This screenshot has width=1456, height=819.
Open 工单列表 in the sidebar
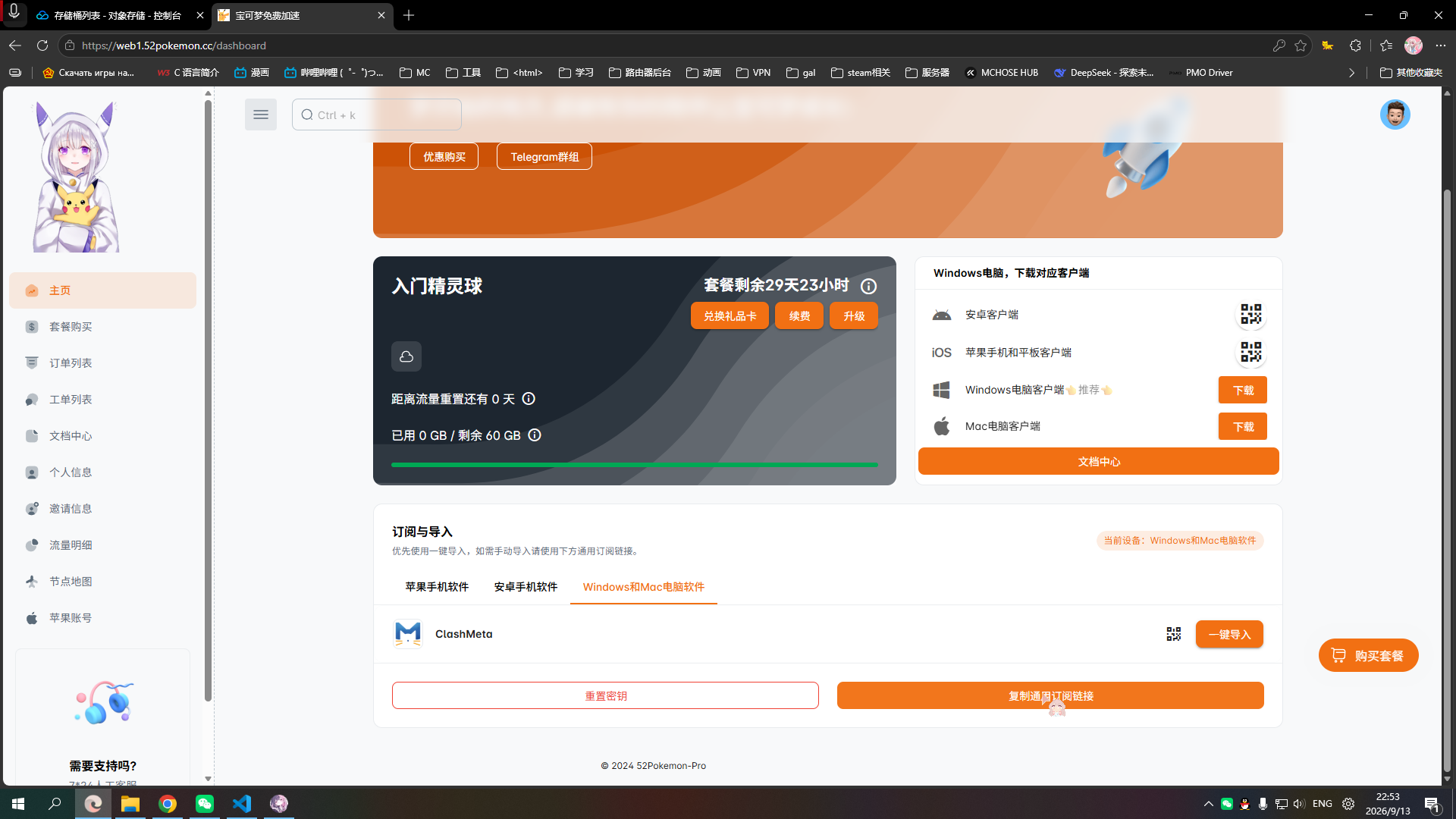coord(102,400)
